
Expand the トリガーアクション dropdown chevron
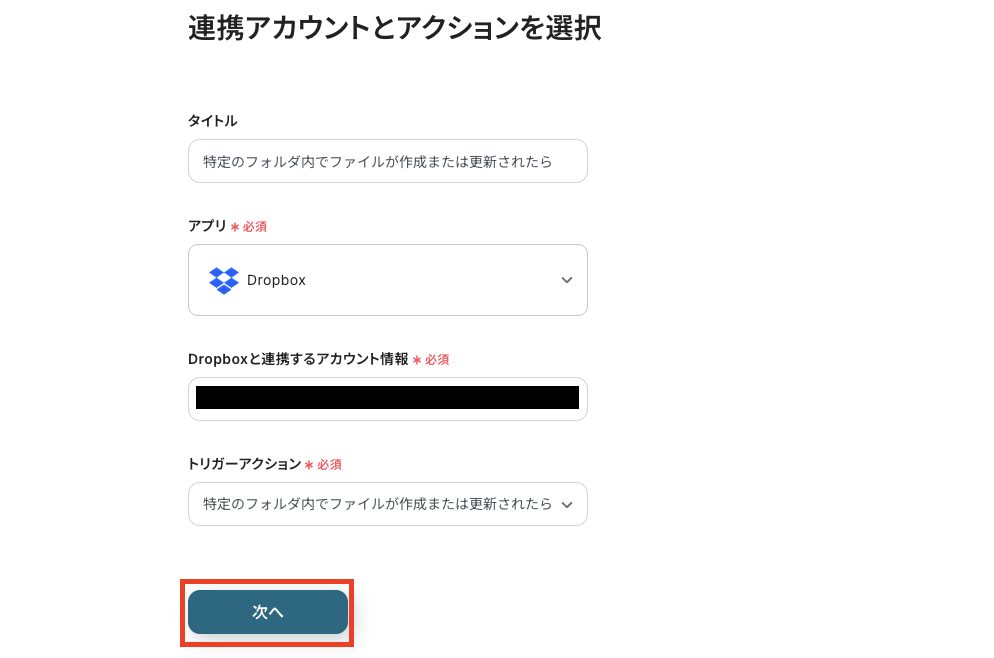(567, 504)
